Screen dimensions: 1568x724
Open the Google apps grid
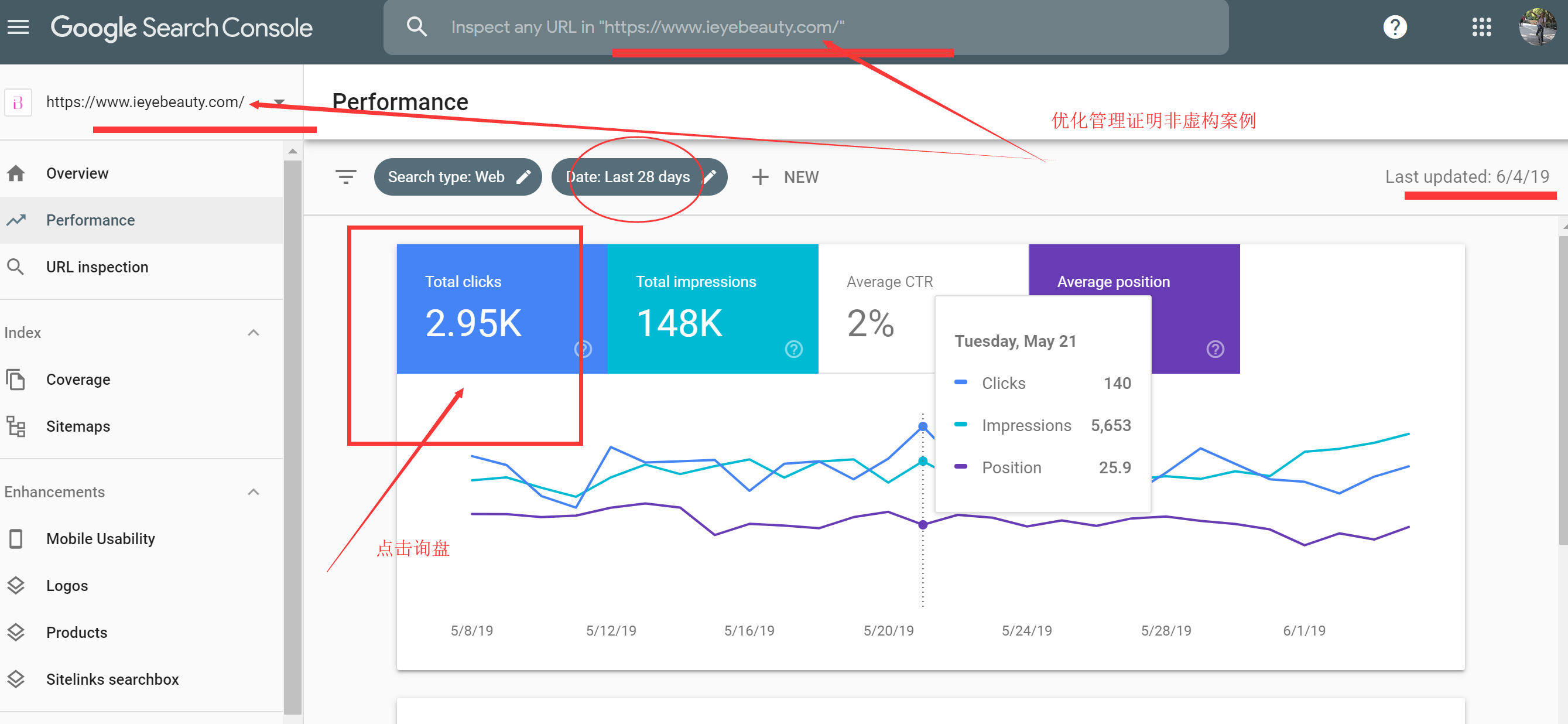1481,27
